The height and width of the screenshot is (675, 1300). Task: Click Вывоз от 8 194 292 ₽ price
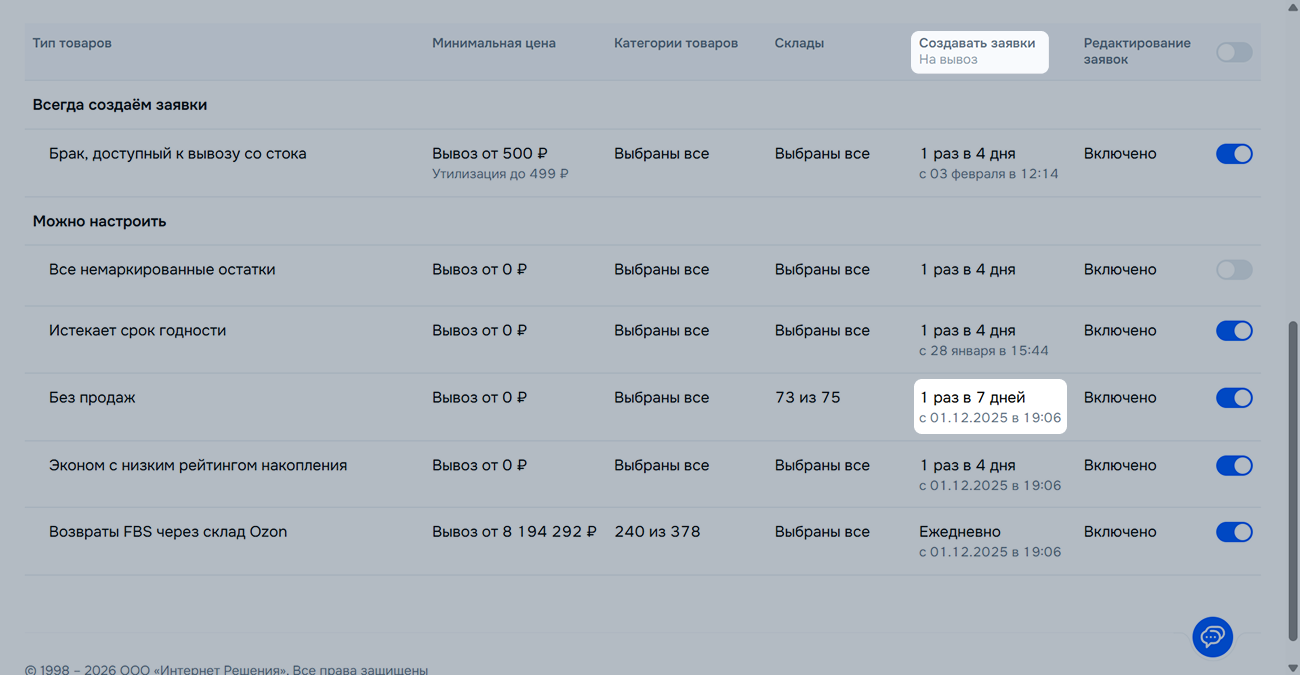coord(514,532)
